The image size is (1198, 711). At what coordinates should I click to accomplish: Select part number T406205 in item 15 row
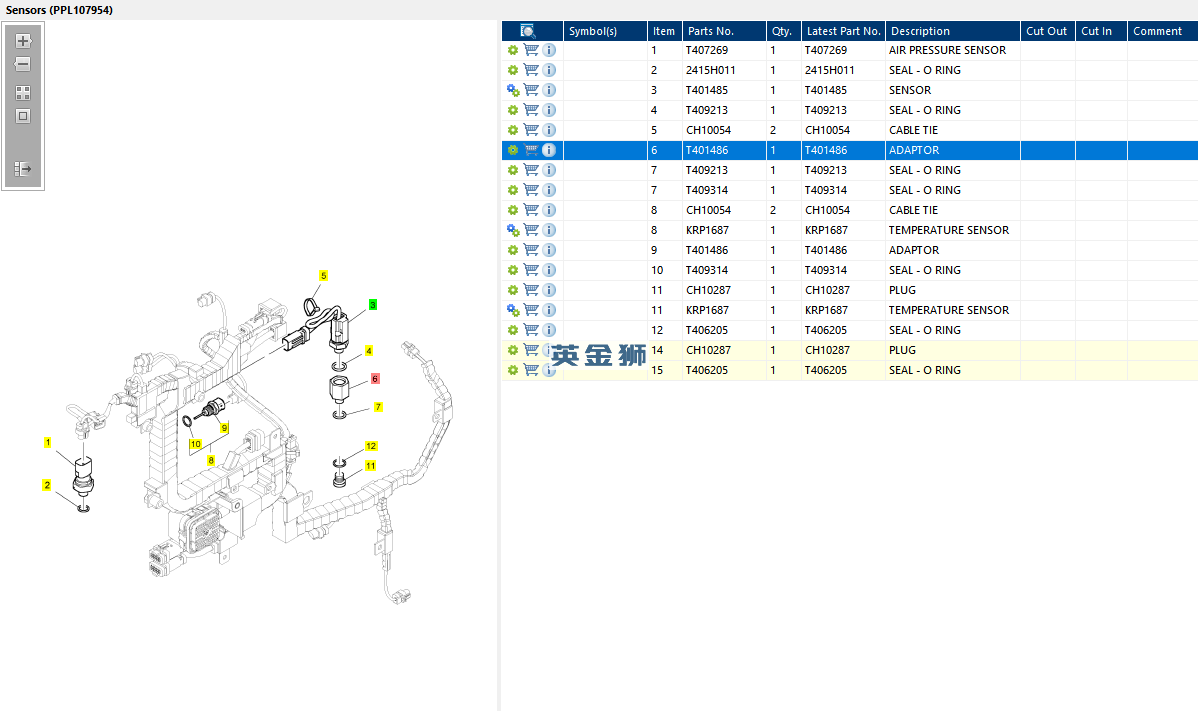[724, 370]
